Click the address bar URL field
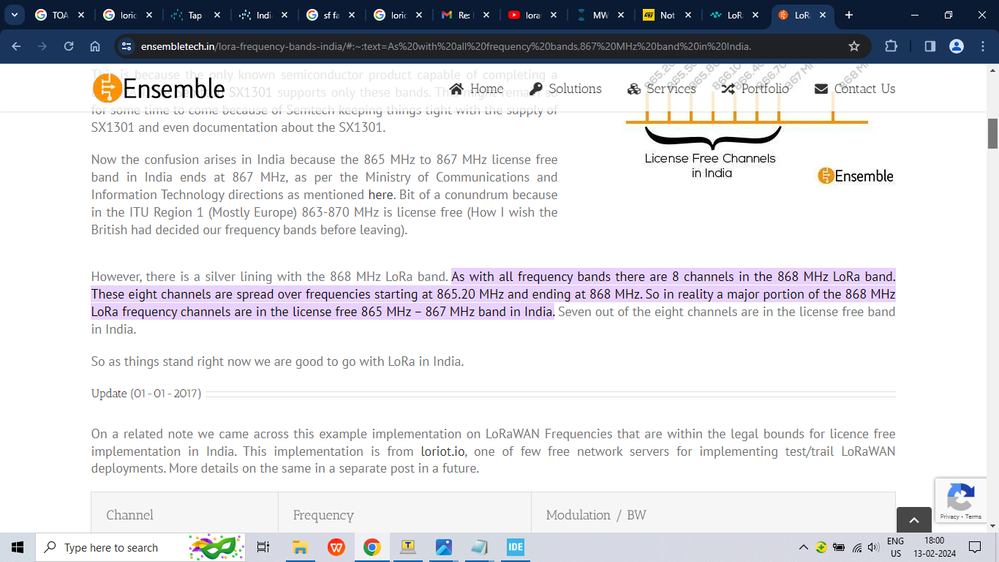The image size is (999, 562). point(446,46)
